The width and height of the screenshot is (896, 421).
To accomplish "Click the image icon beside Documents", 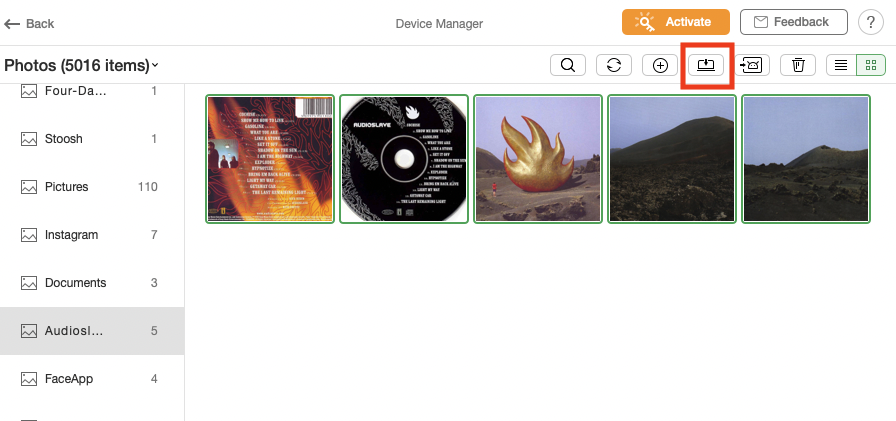I will point(29,283).
